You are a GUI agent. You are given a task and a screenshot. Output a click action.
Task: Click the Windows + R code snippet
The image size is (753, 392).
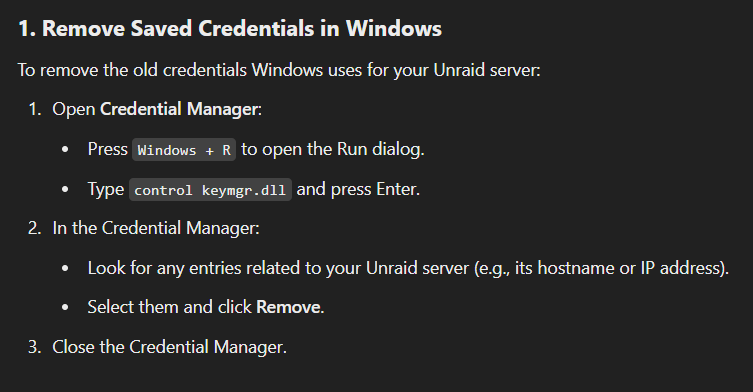[x=184, y=150]
